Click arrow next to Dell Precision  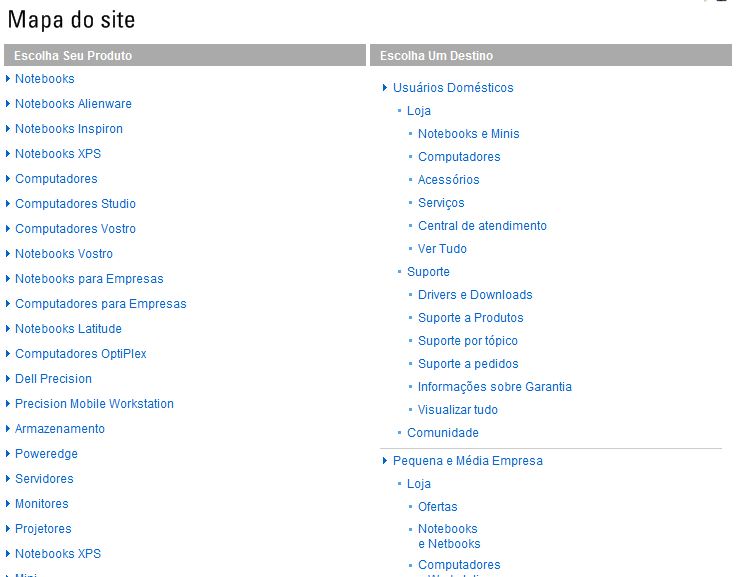click(8, 379)
